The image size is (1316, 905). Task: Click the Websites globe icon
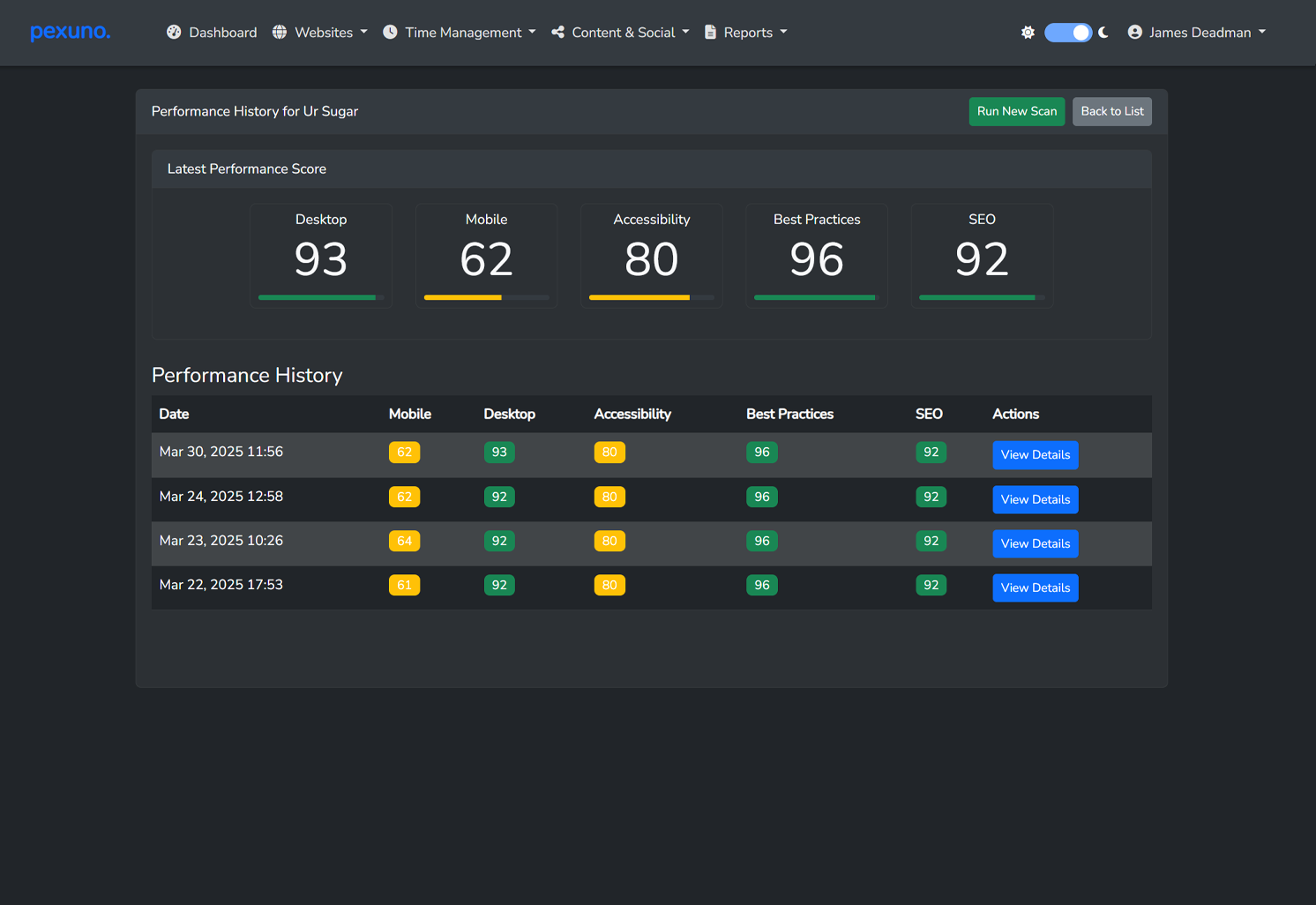point(280,33)
